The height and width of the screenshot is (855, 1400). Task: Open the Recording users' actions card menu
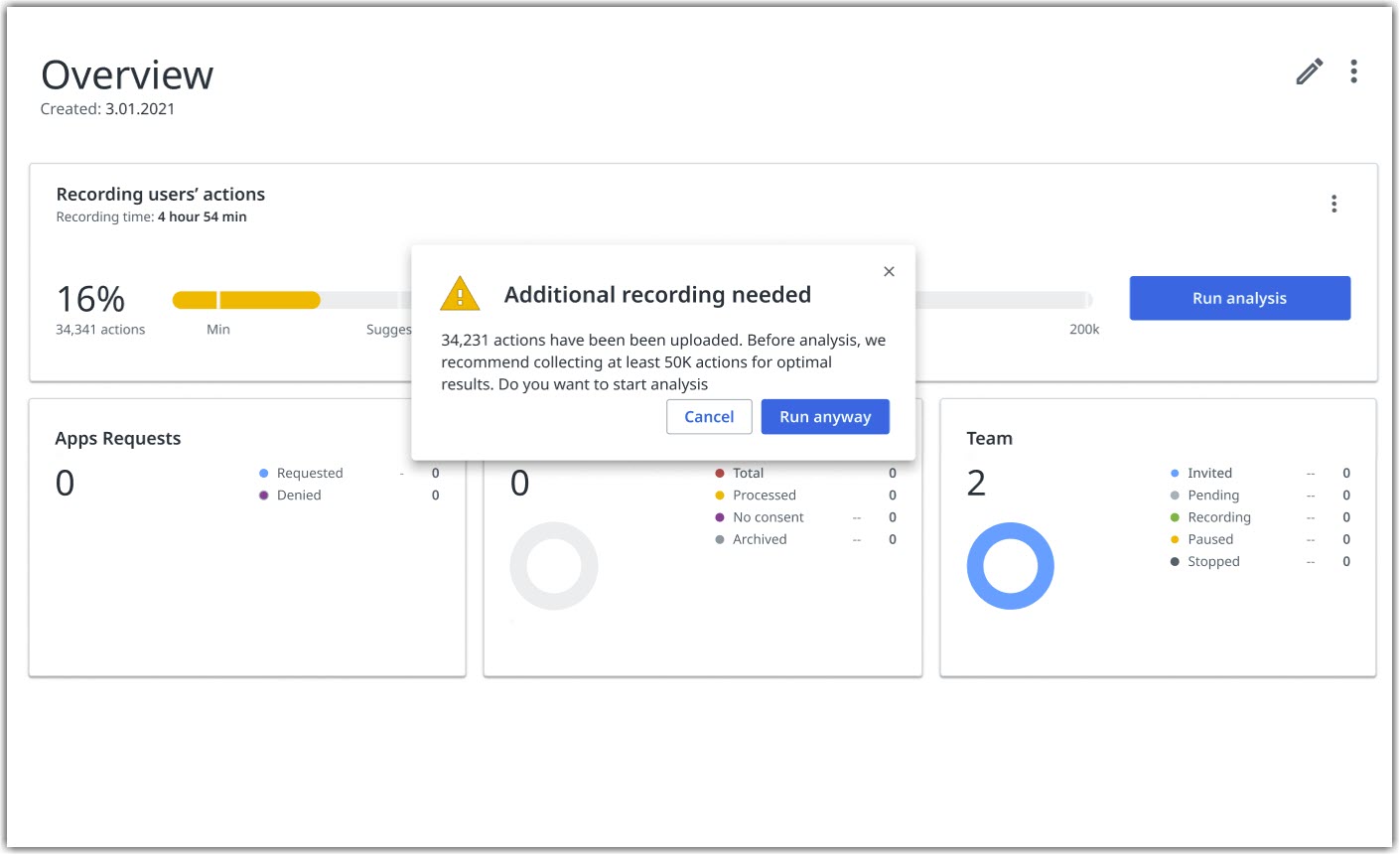[1333, 204]
